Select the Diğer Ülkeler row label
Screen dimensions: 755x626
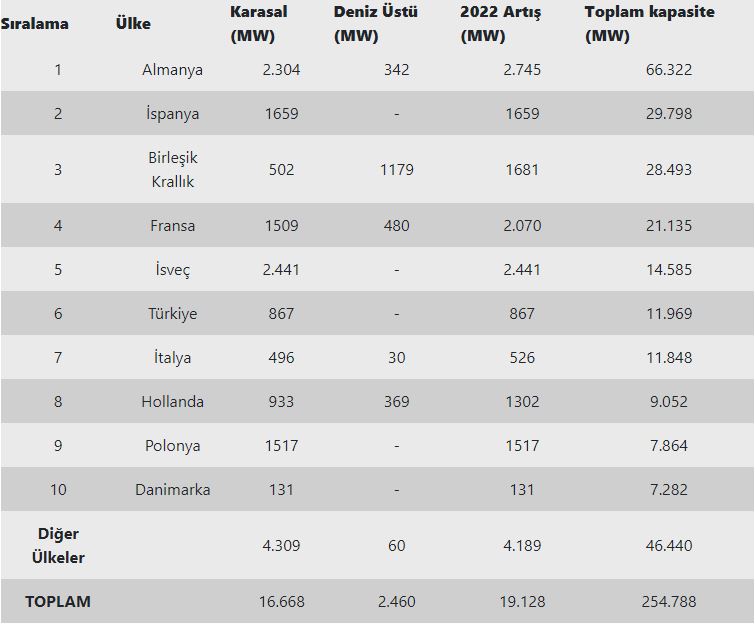tap(57, 546)
